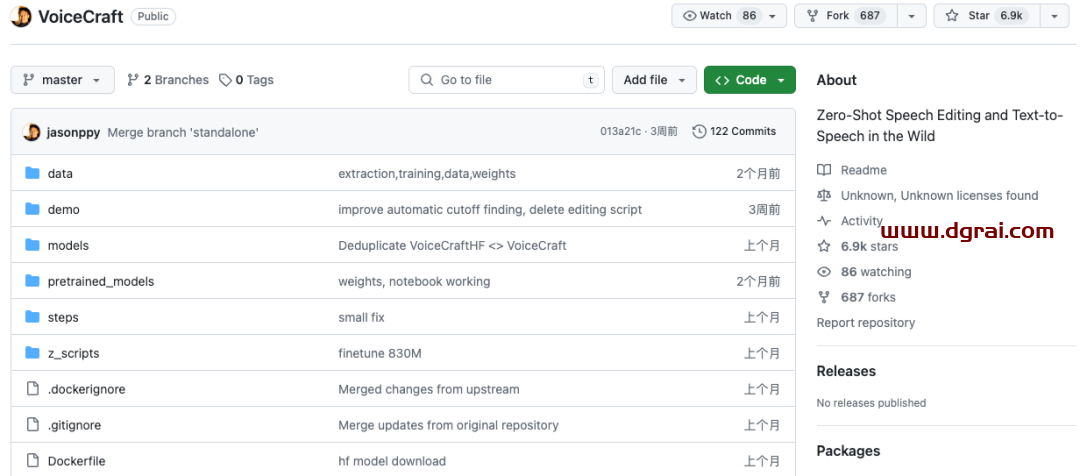
Task: Open the 0 Tags link
Action: coord(246,80)
